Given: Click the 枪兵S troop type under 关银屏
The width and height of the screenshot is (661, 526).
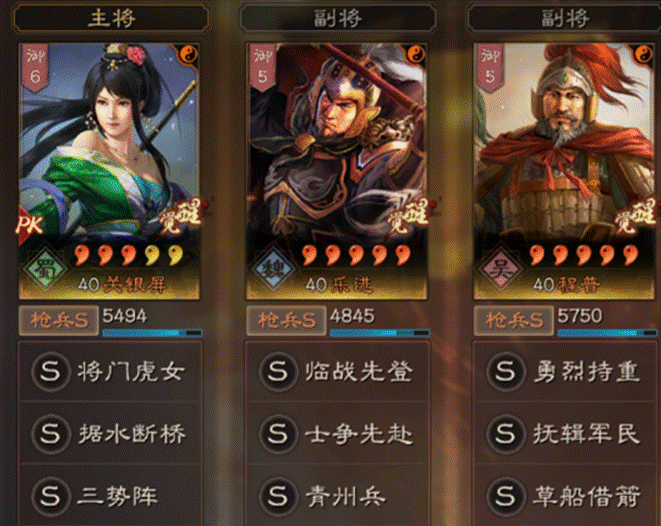Looking at the screenshot, I should click(59, 321).
